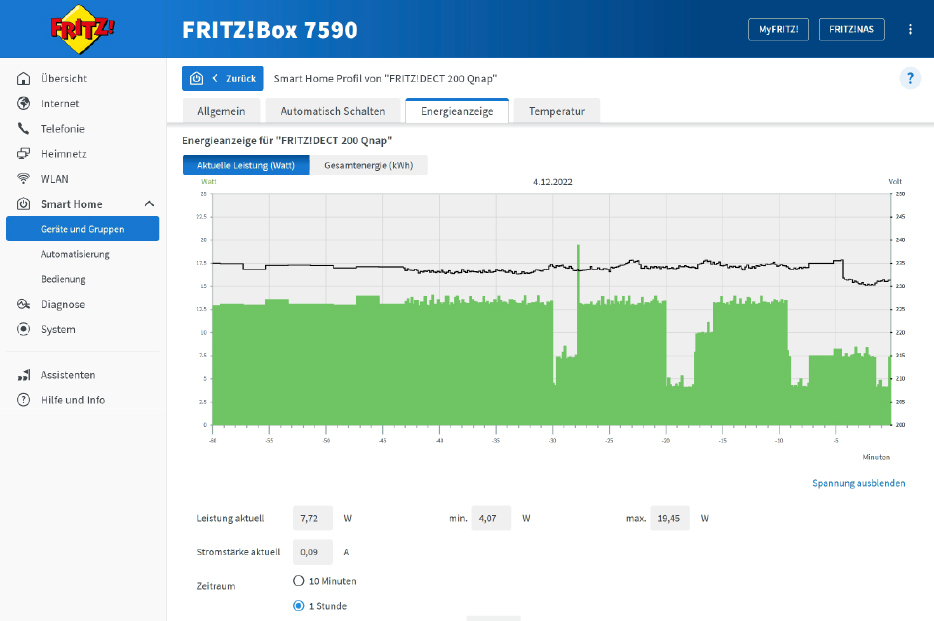Click the Assistenten icon

pyautogui.click(x=23, y=375)
